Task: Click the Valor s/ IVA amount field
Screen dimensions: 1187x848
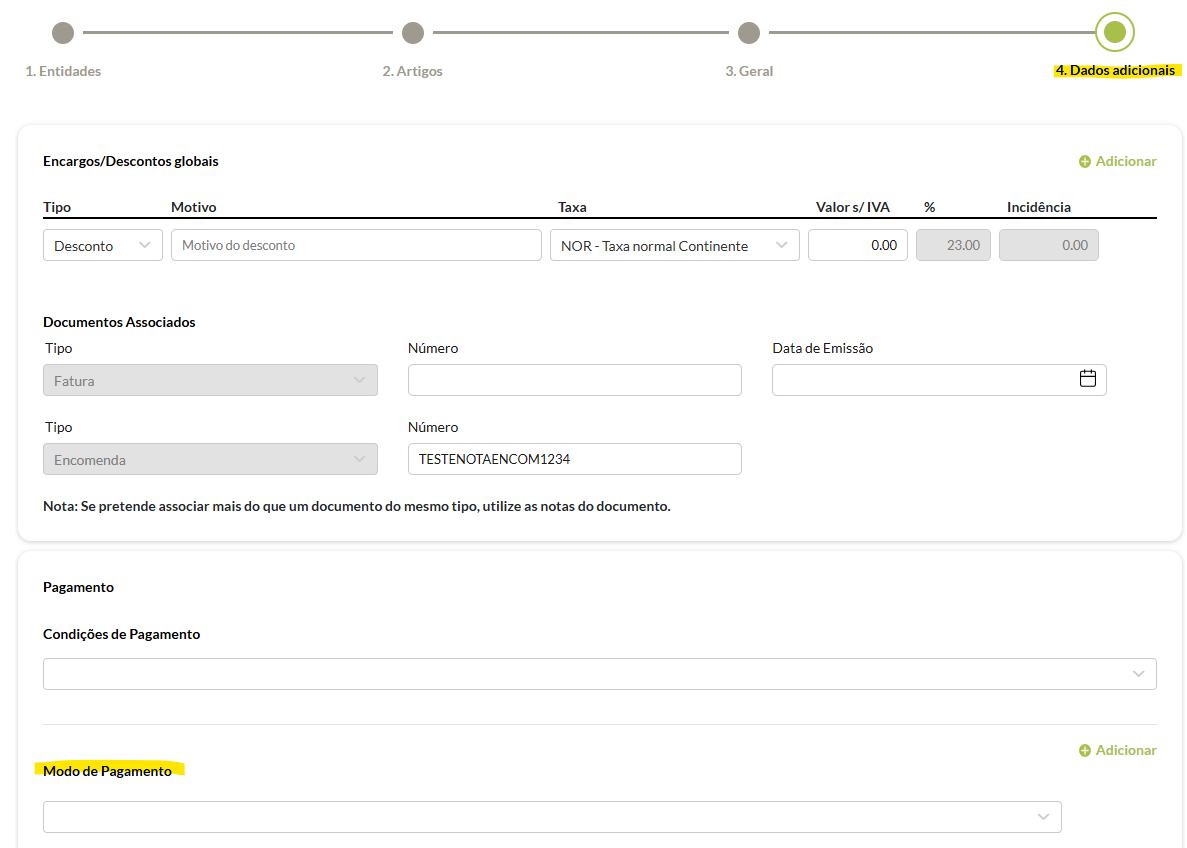Action: [857, 246]
